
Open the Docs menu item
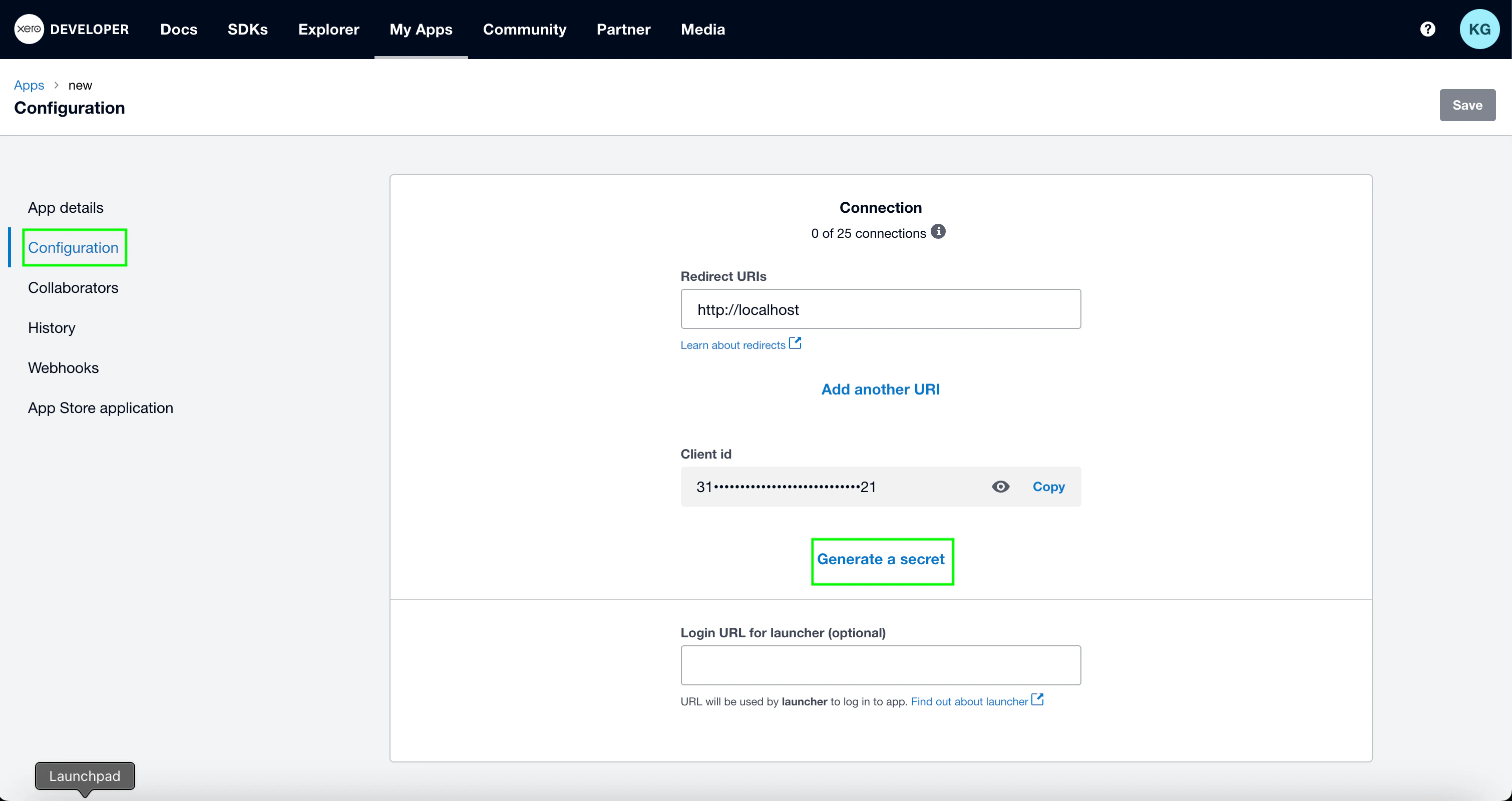click(x=178, y=30)
